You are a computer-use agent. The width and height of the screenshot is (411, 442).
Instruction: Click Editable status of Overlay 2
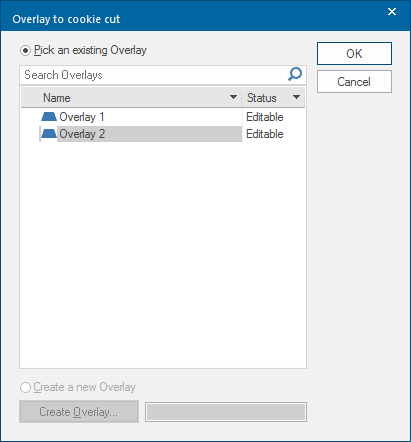[265, 134]
